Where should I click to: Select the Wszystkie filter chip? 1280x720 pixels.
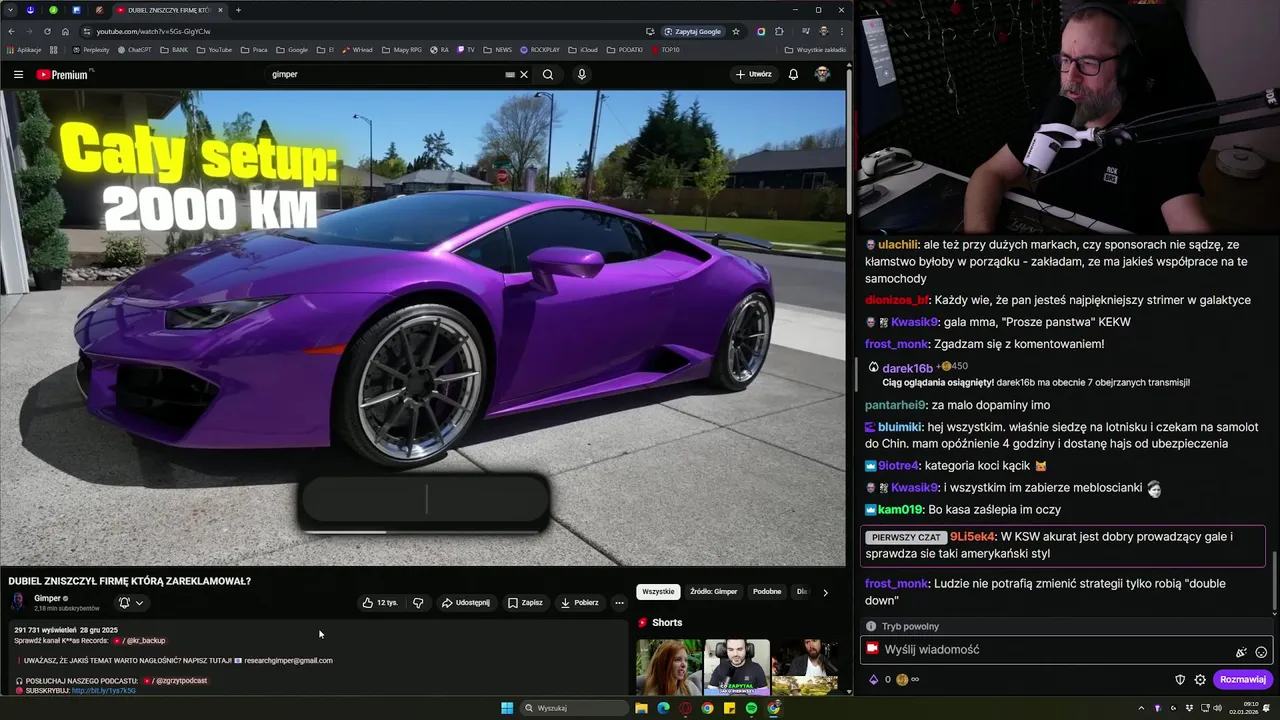[x=658, y=591]
